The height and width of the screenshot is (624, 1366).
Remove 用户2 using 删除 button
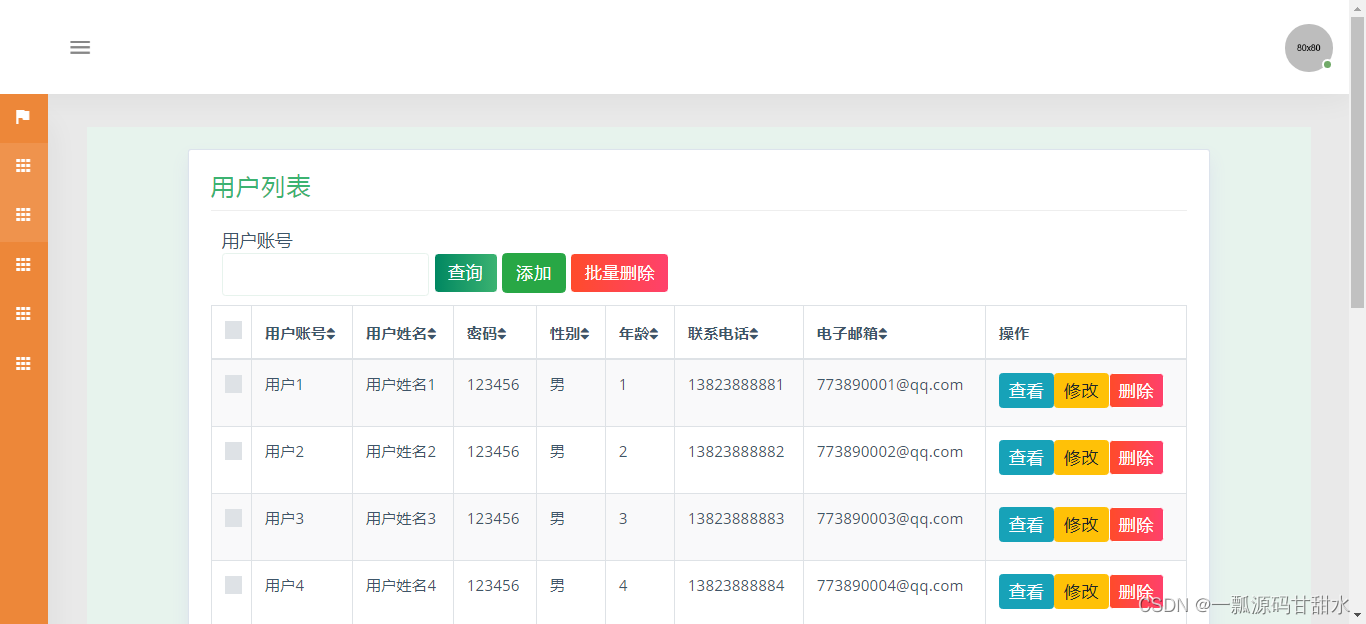click(x=1136, y=458)
